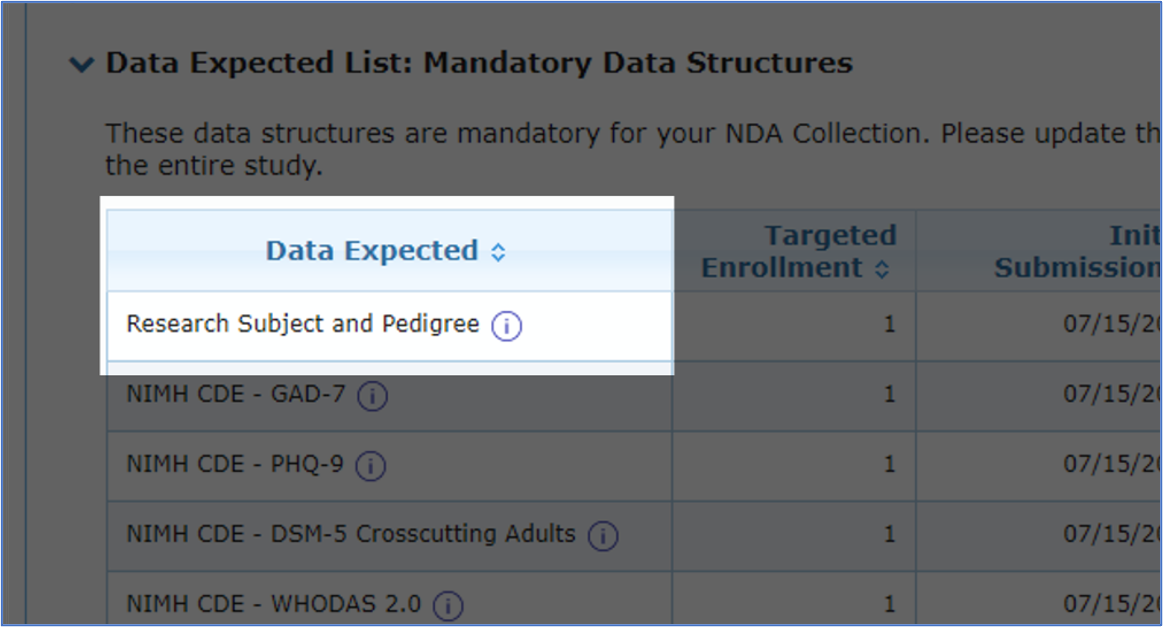Click the Data Expected column header label
The height and width of the screenshot is (632, 1167).
371,251
